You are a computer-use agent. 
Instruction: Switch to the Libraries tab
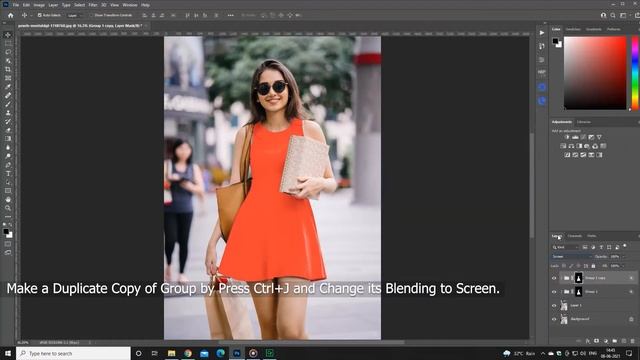pyautogui.click(x=584, y=122)
